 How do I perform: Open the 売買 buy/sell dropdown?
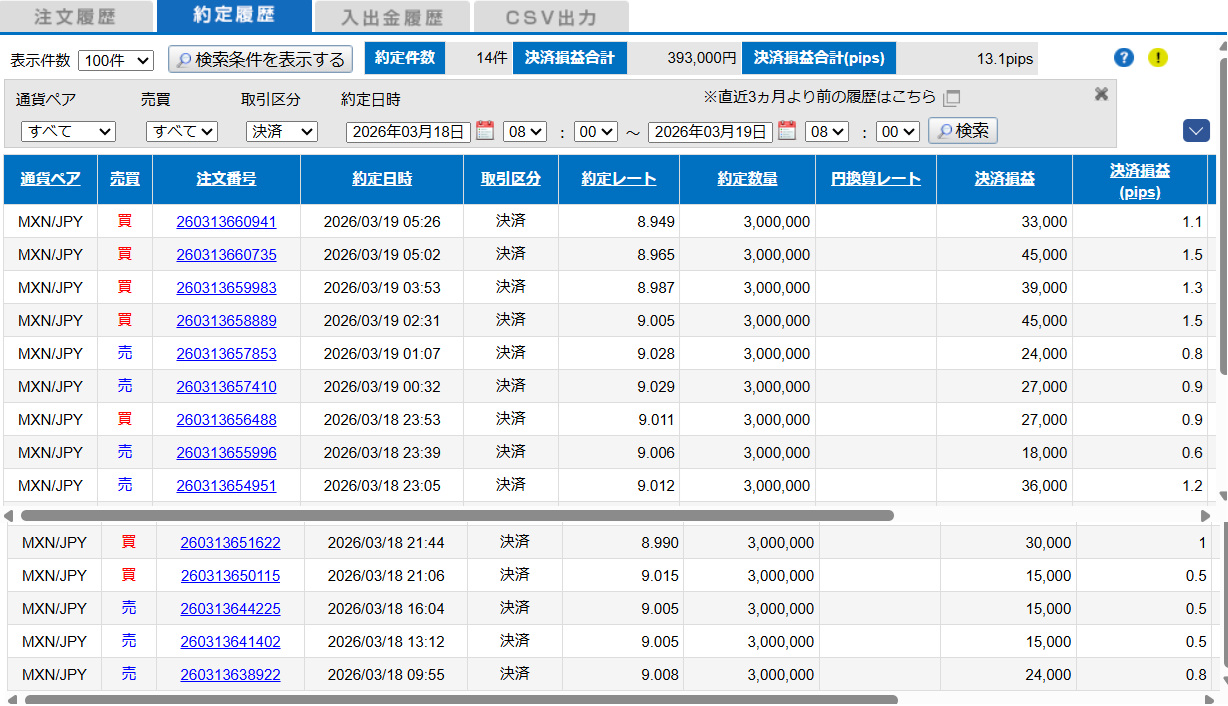181,131
